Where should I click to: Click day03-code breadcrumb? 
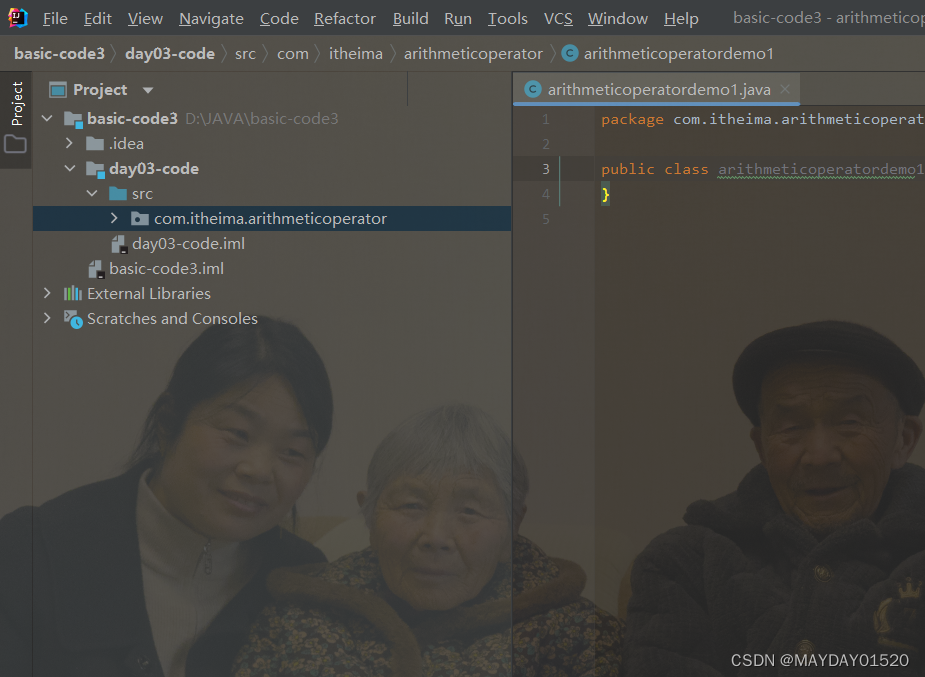(170, 54)
